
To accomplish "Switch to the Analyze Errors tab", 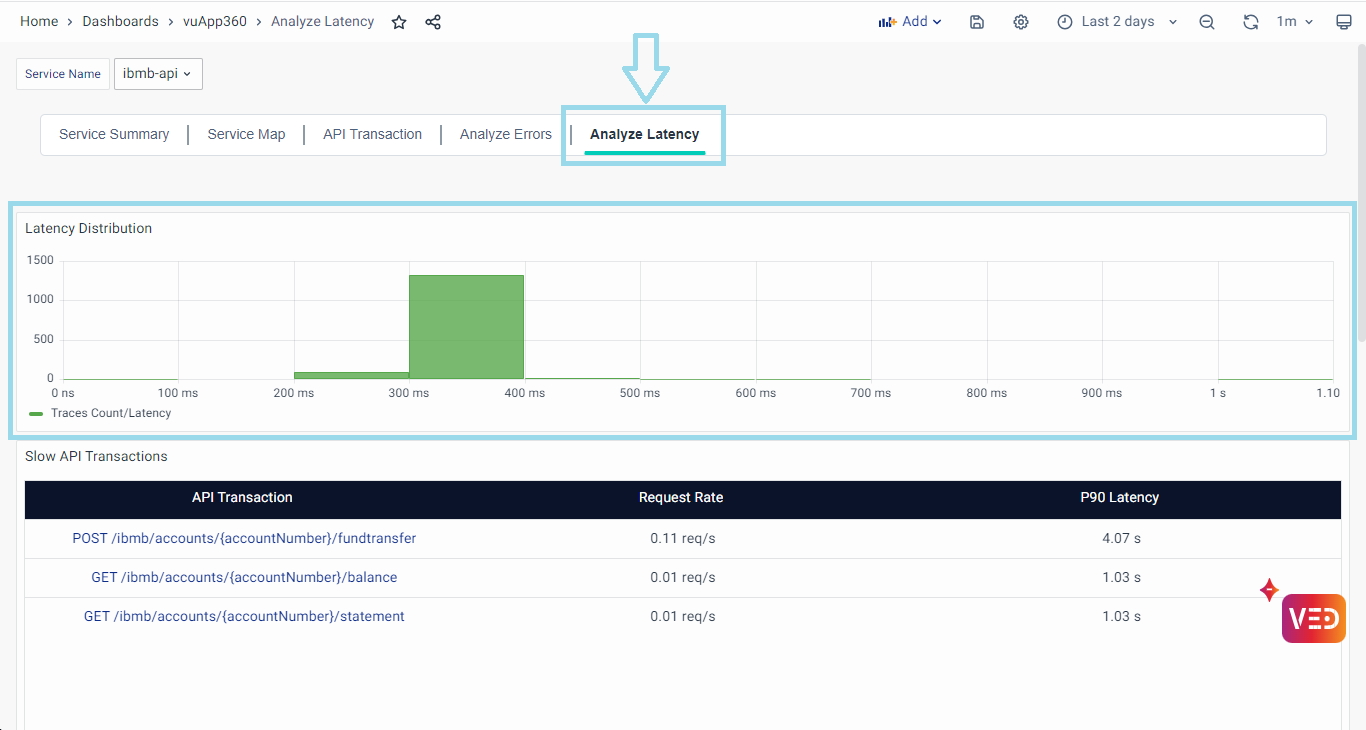I will tap(505, 134).
